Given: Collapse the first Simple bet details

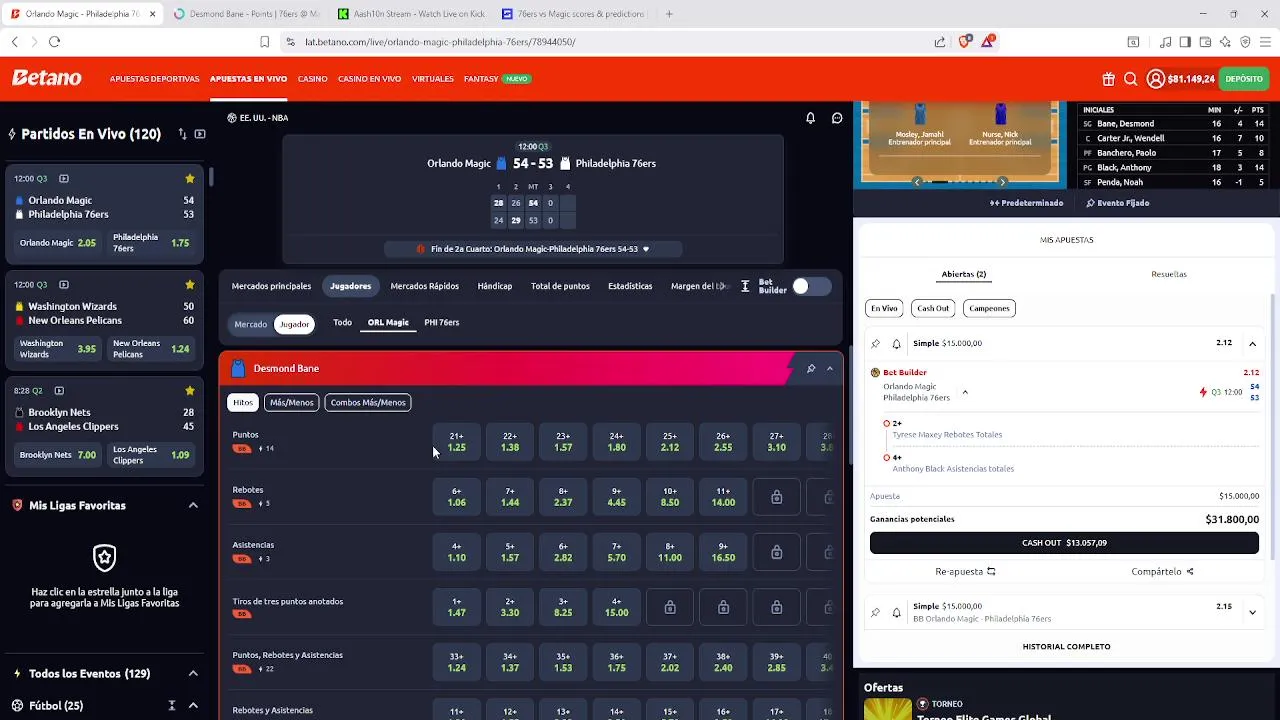Looking at the screenshot, I should click(x=1252, y=343).
